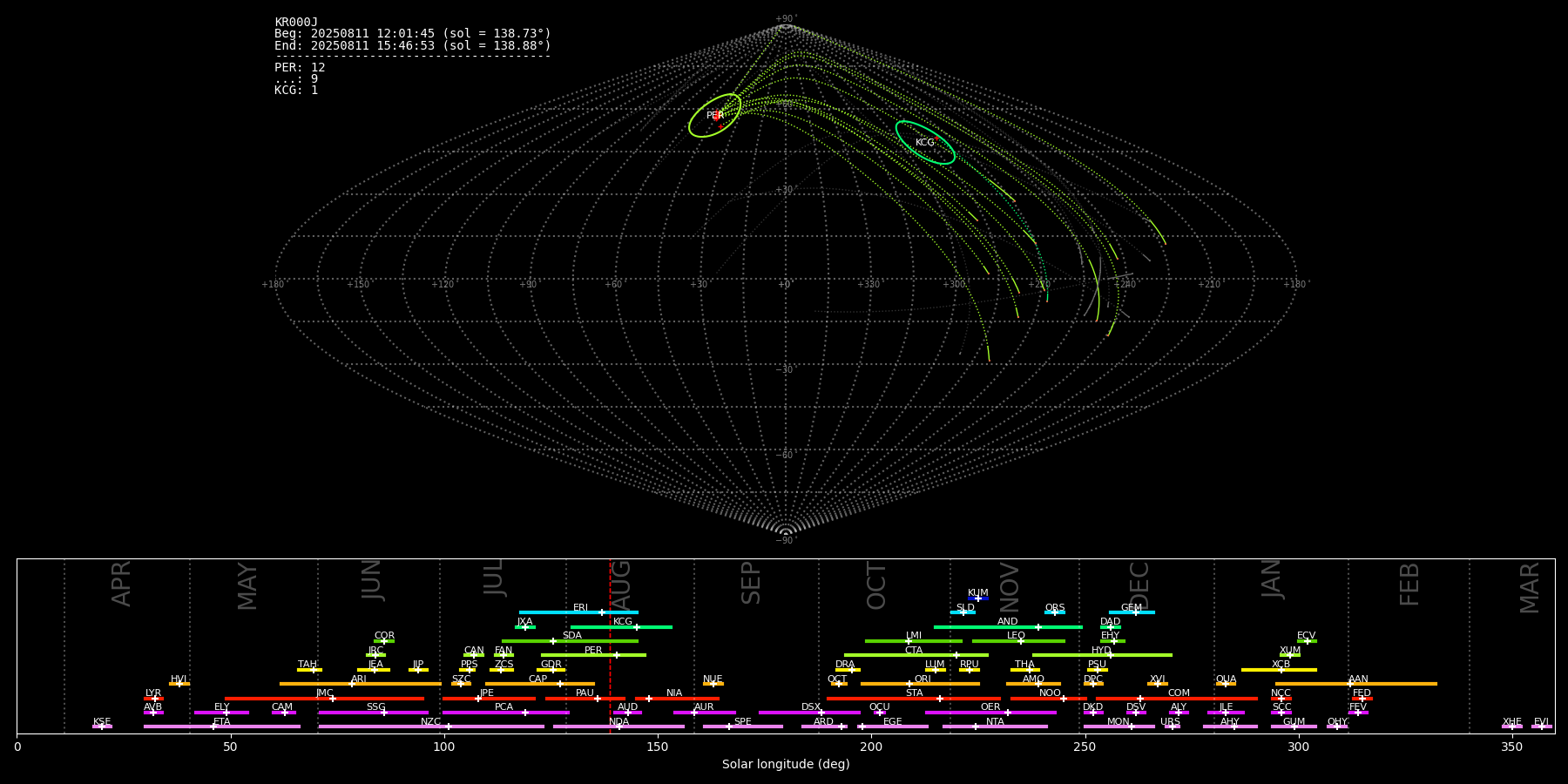Click the JMC red shower bar
Viewport: 1568px width, 784px height.
coord(325,699)
